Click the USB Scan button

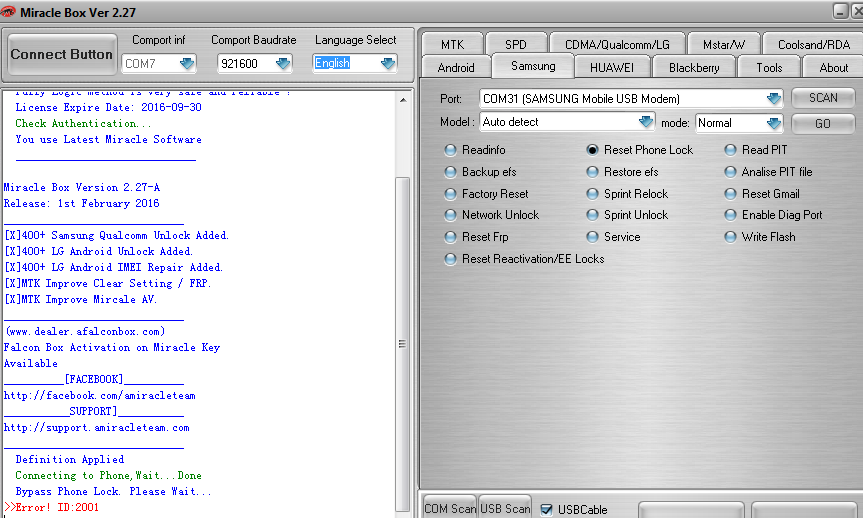(505, 509)
